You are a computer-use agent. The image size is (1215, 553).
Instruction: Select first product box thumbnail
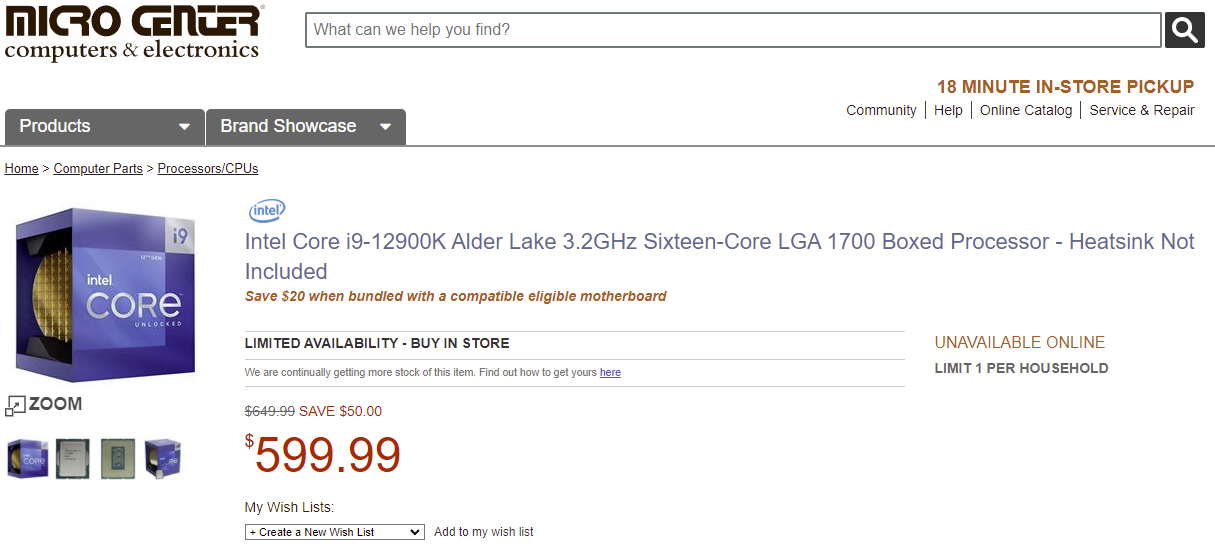[27, 458]
